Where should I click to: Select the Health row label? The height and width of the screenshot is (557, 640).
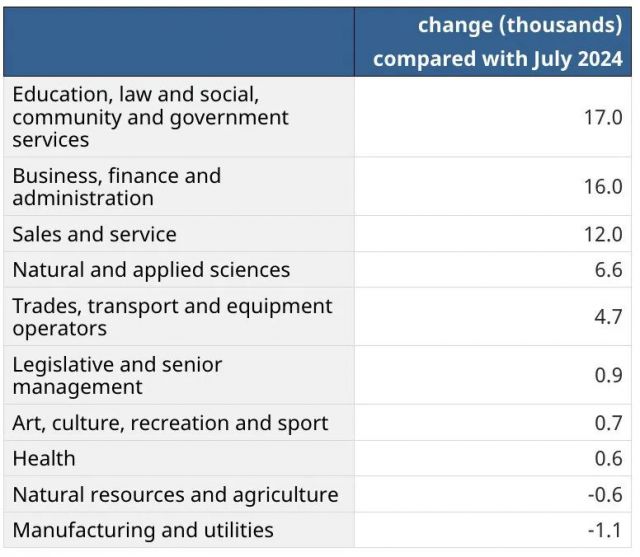(x=44, y=459)
